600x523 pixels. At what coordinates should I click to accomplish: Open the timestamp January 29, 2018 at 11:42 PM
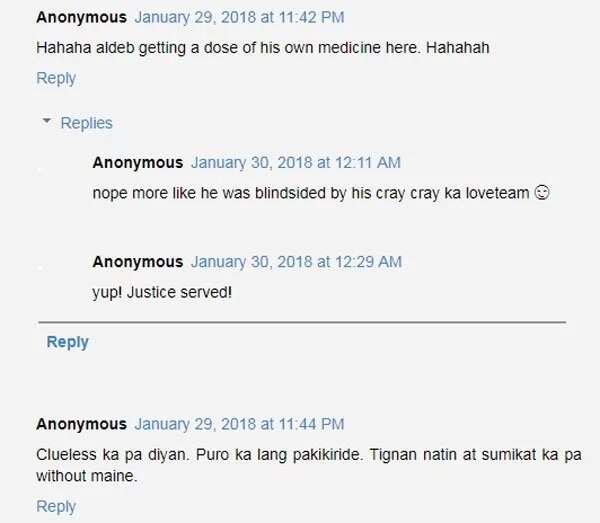coord(240,17)
